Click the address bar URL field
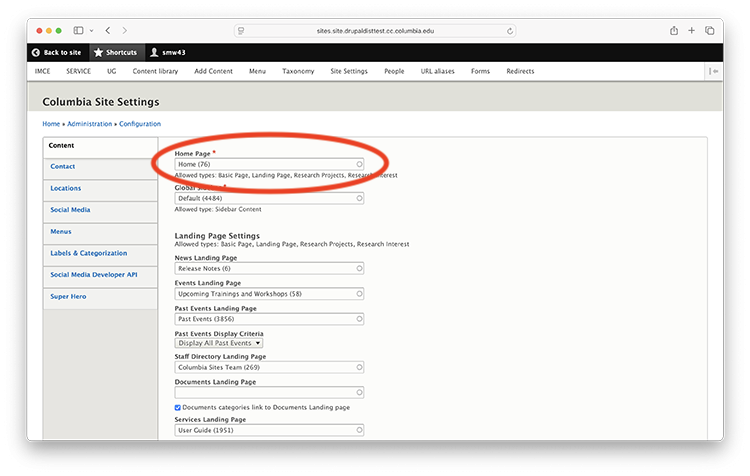 (x=375, y=31)
